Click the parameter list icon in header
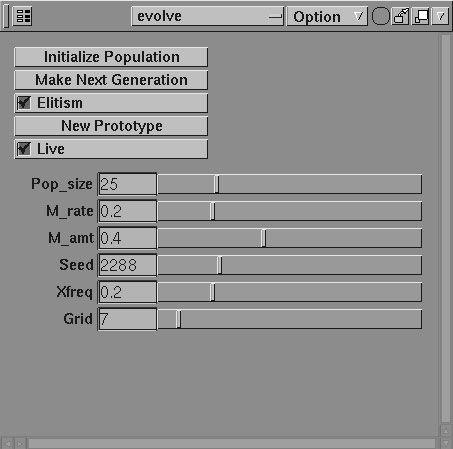The width and height of the screenshot is (453, 449). 23,16
